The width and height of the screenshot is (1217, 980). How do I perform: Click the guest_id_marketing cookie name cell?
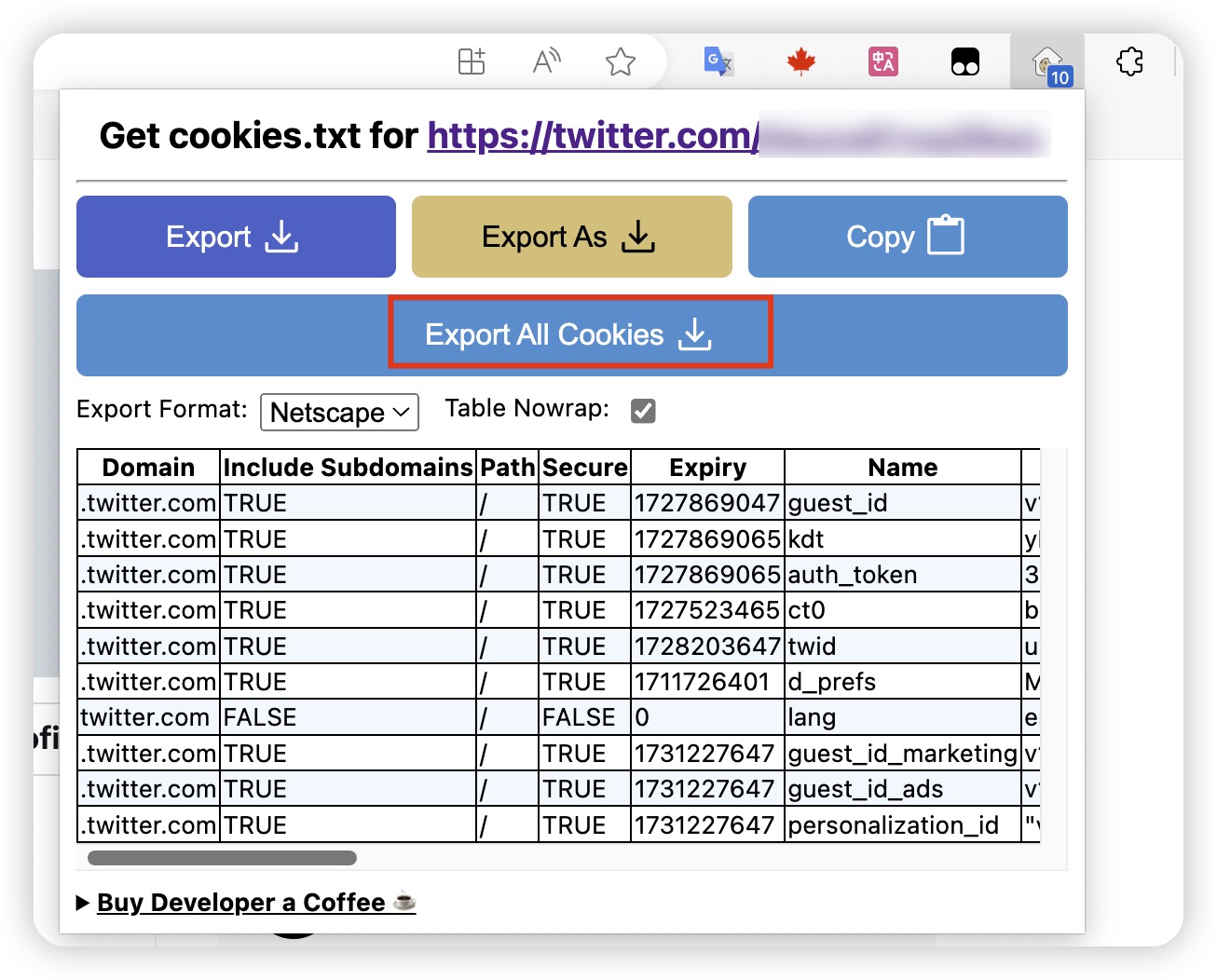point(903,754)
